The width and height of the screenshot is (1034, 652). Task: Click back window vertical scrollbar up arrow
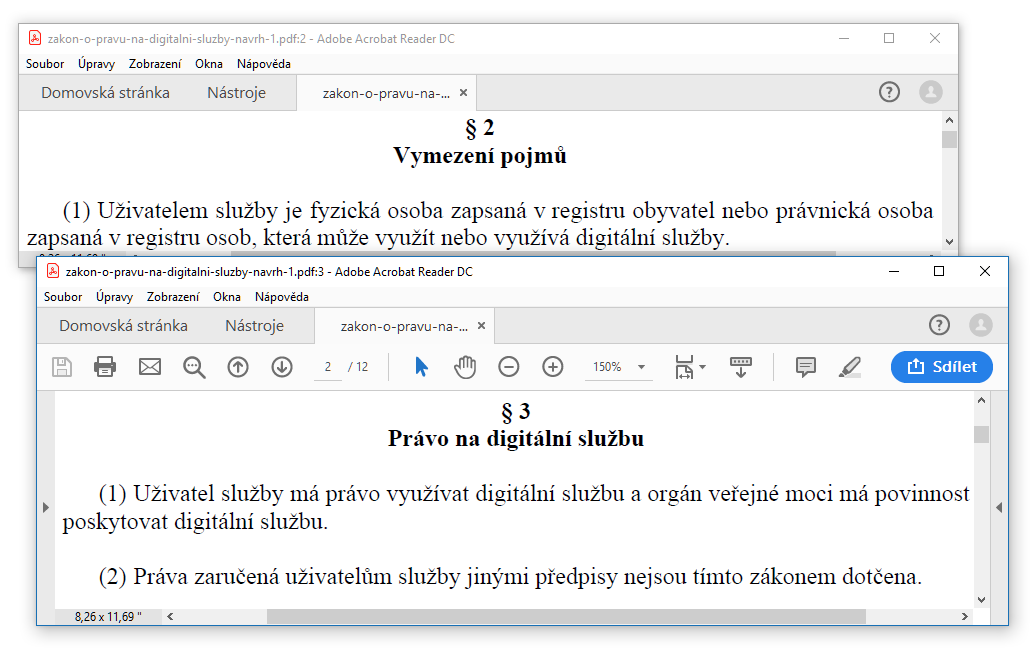coord(950,120)
